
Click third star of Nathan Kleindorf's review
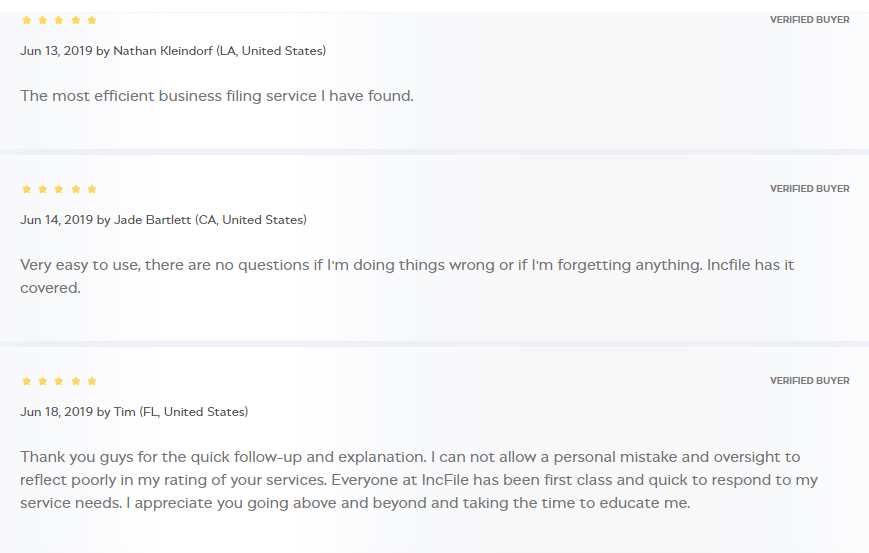coord(59,20)
